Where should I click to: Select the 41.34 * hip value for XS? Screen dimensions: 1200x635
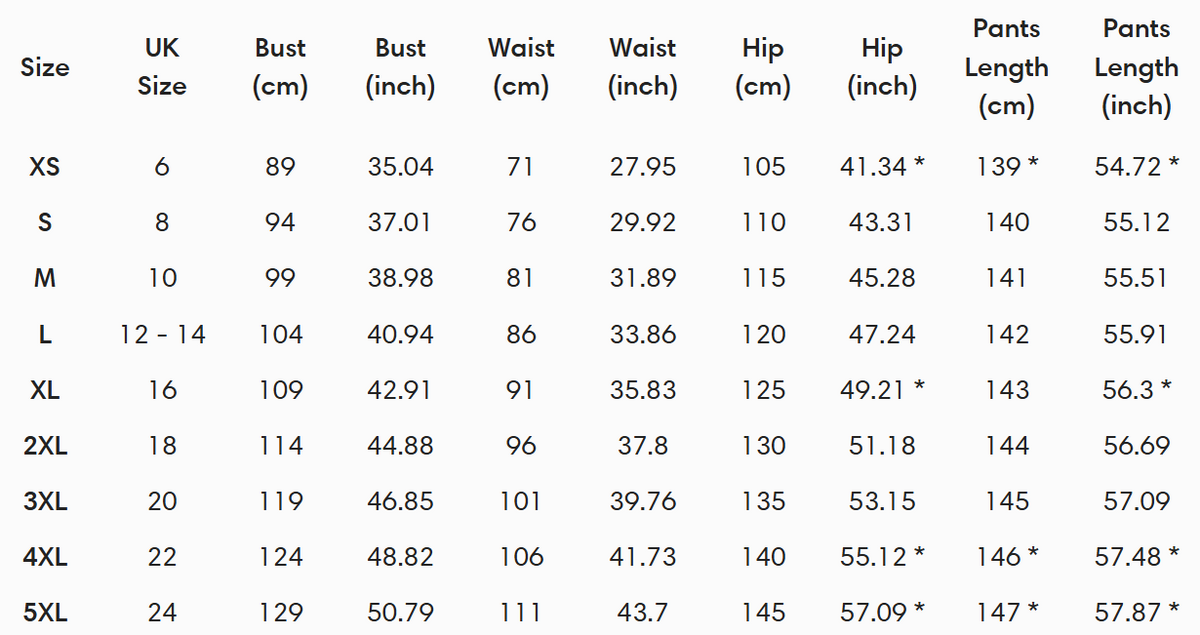click(882, 167)
